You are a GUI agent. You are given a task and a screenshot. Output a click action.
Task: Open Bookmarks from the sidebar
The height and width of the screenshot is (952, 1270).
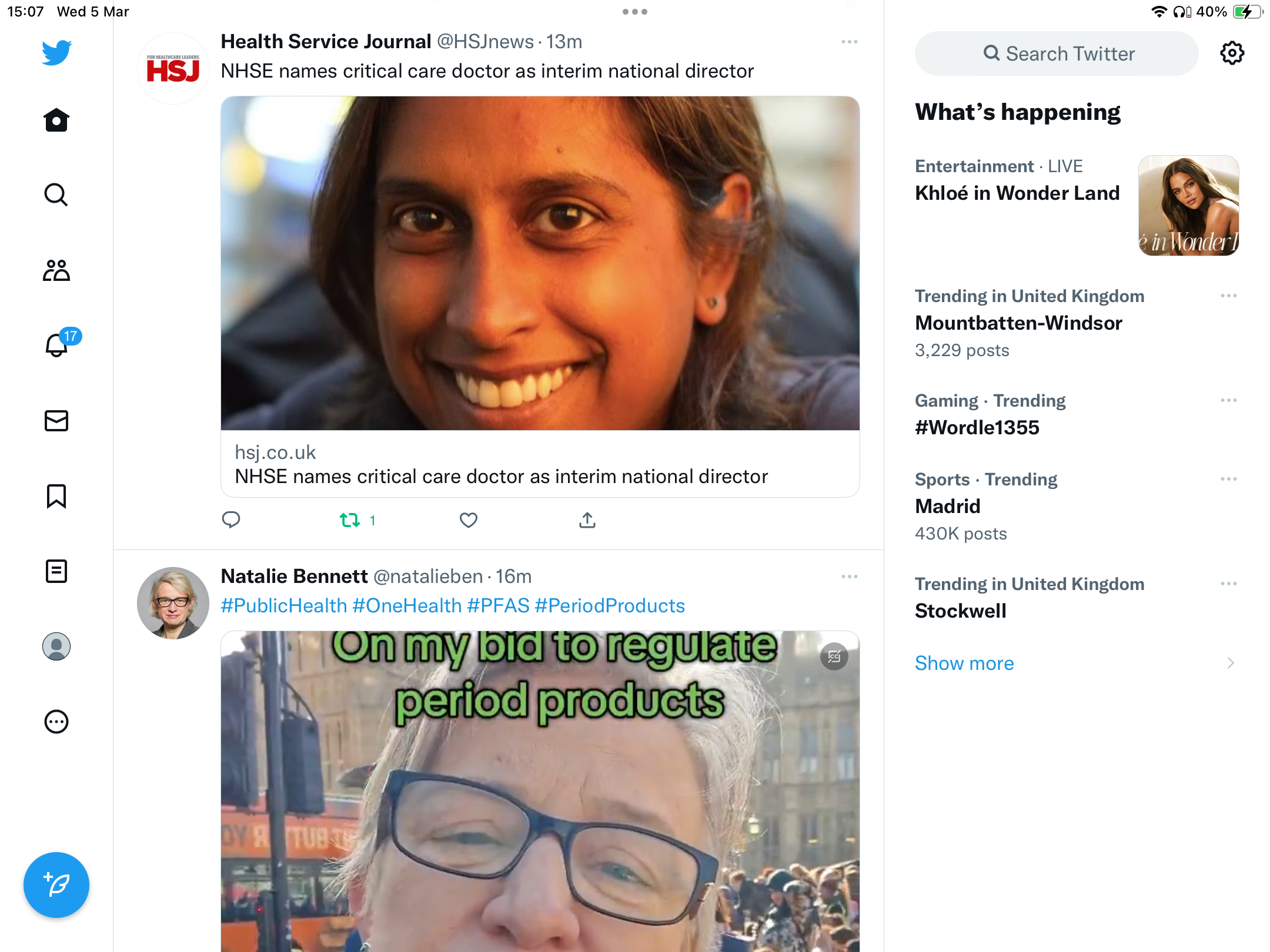(56, 496)
